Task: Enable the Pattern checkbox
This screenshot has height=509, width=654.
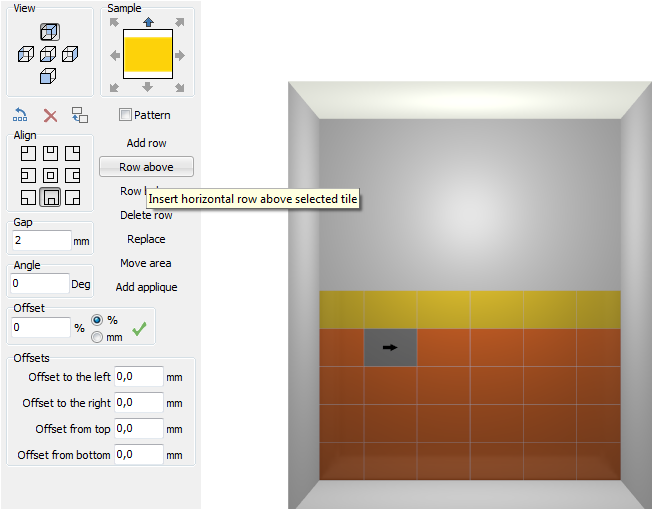Action: [125, 115]
